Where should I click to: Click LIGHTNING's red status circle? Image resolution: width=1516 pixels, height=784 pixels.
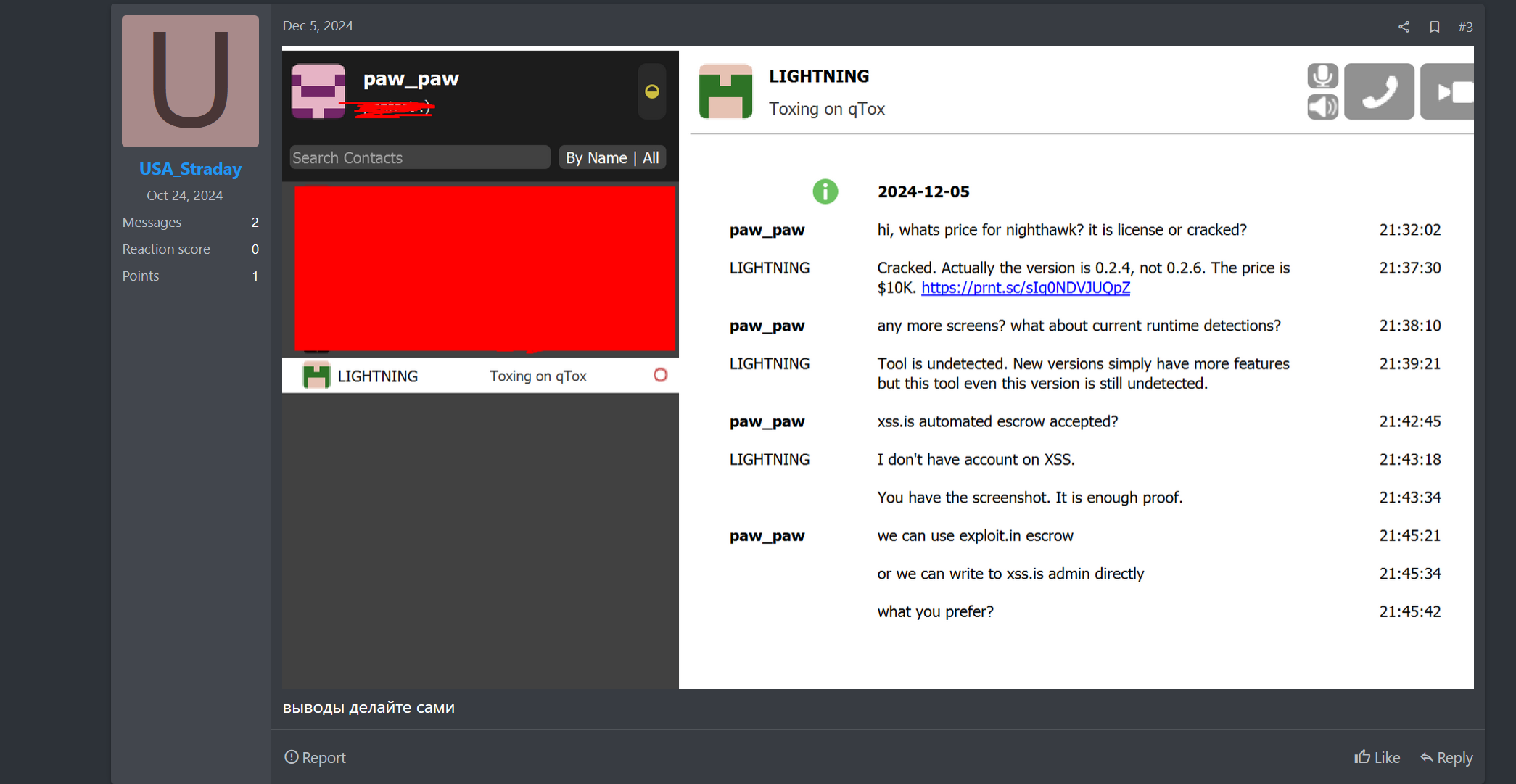[660, 375]
